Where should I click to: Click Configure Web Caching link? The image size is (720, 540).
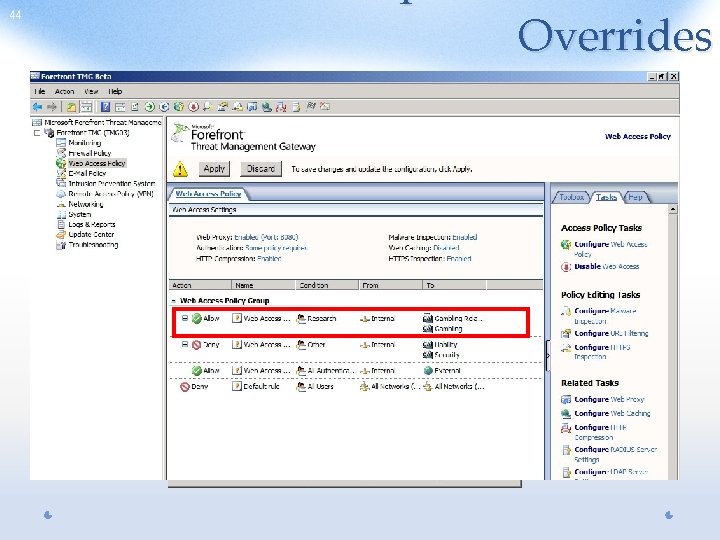(612, 413)
